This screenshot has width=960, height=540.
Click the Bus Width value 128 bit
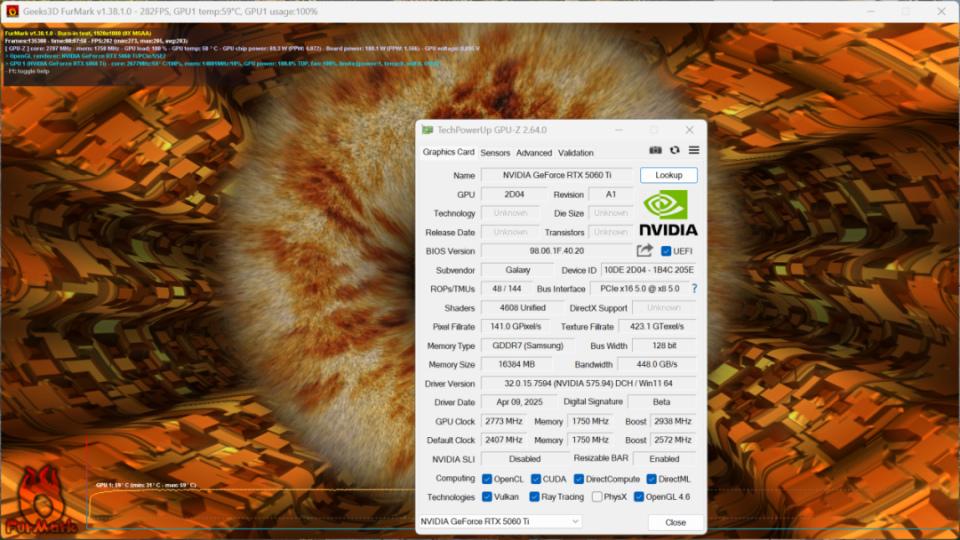coord(664,346)
